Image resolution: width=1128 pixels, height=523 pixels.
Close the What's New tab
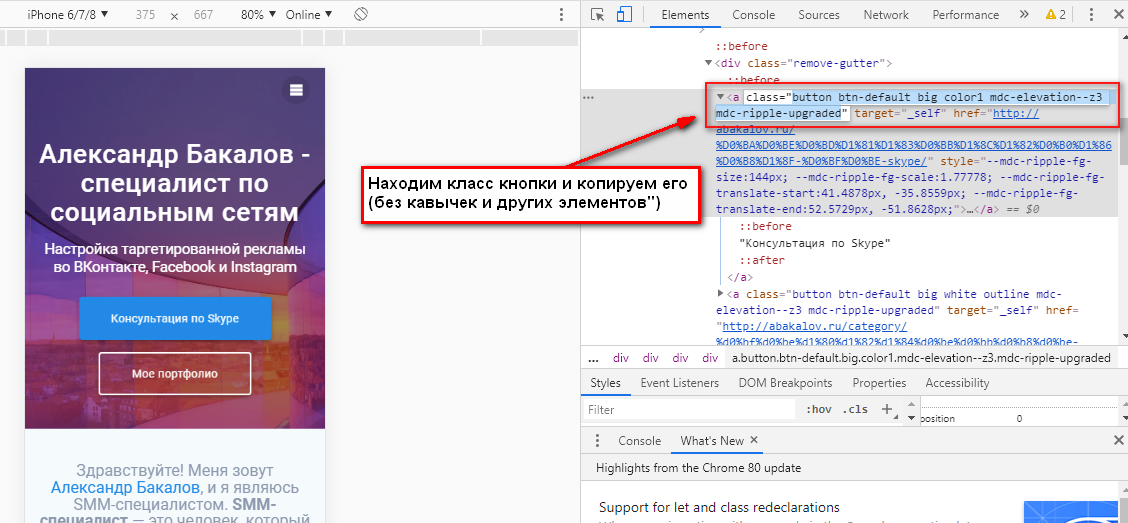(x=753, y=440)
